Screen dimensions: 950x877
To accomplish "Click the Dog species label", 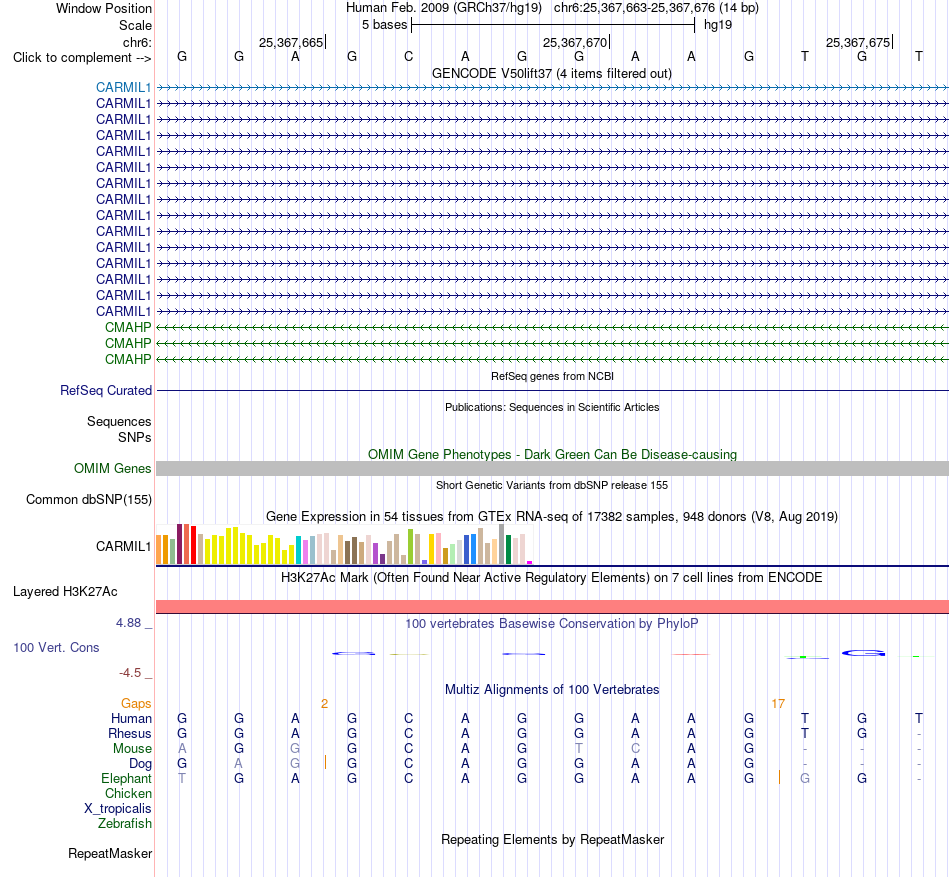I will 140,764.
